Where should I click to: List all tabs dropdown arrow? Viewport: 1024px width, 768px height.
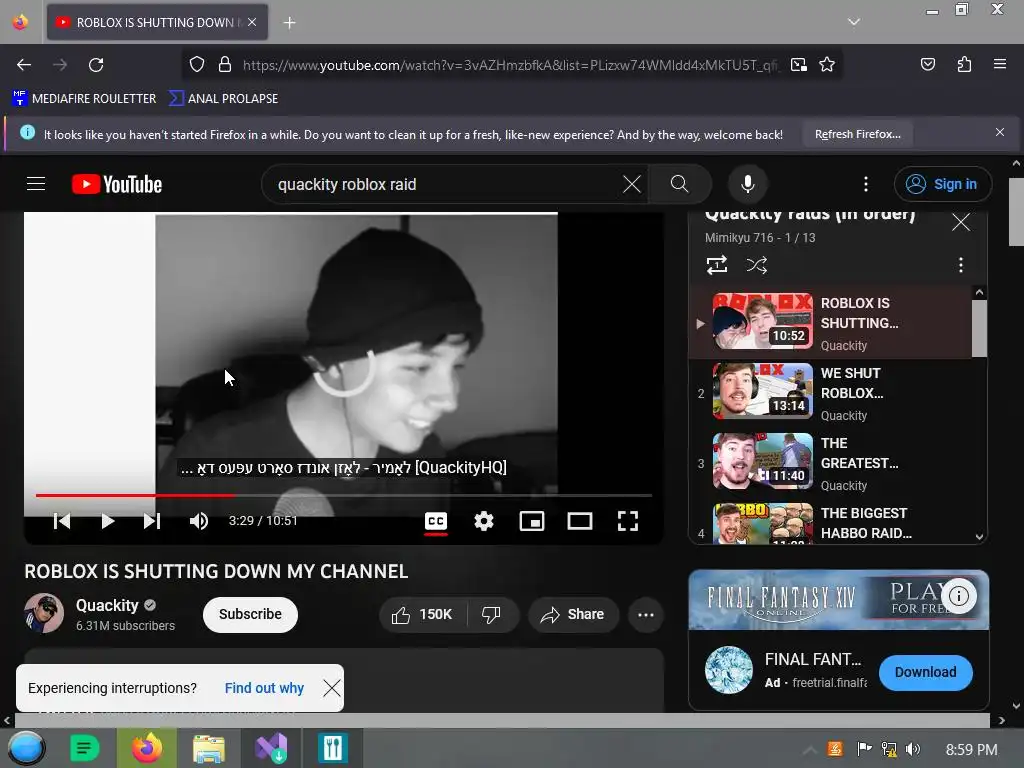(854, 22)
